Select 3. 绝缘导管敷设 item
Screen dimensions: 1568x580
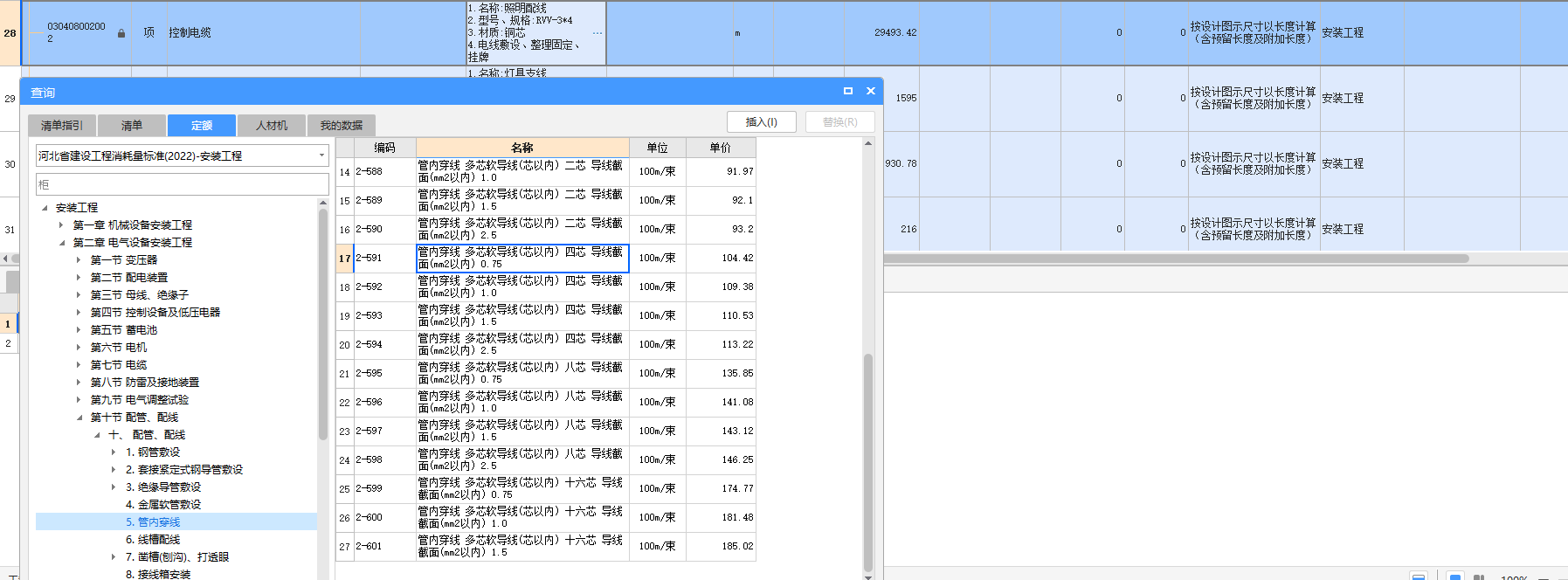[163, 487]
